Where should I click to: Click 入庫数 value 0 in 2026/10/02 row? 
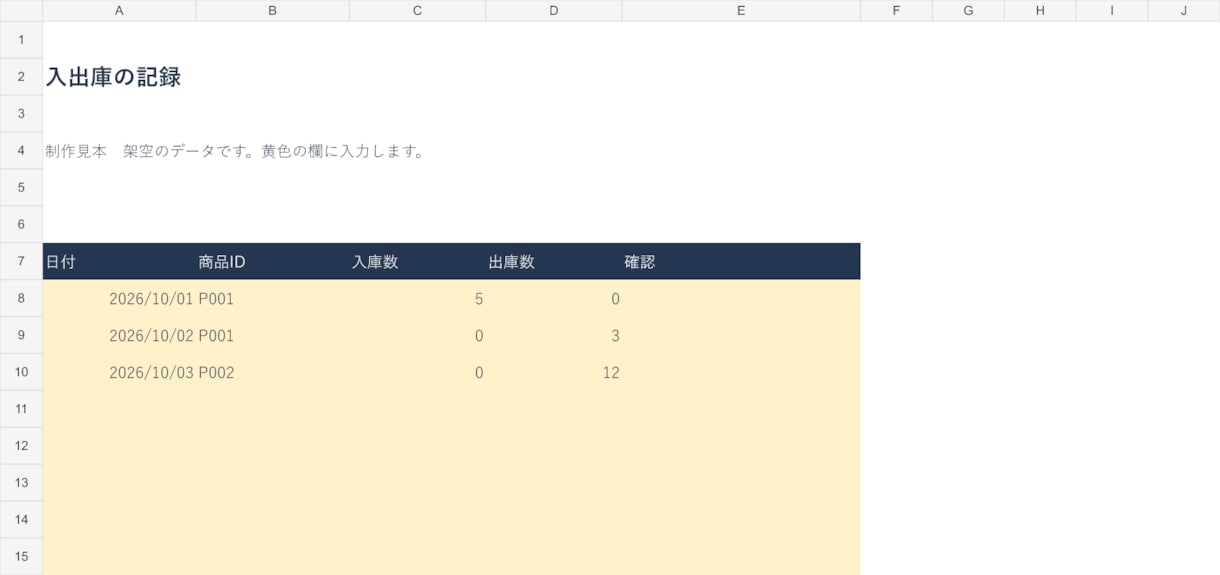[418, 336]
